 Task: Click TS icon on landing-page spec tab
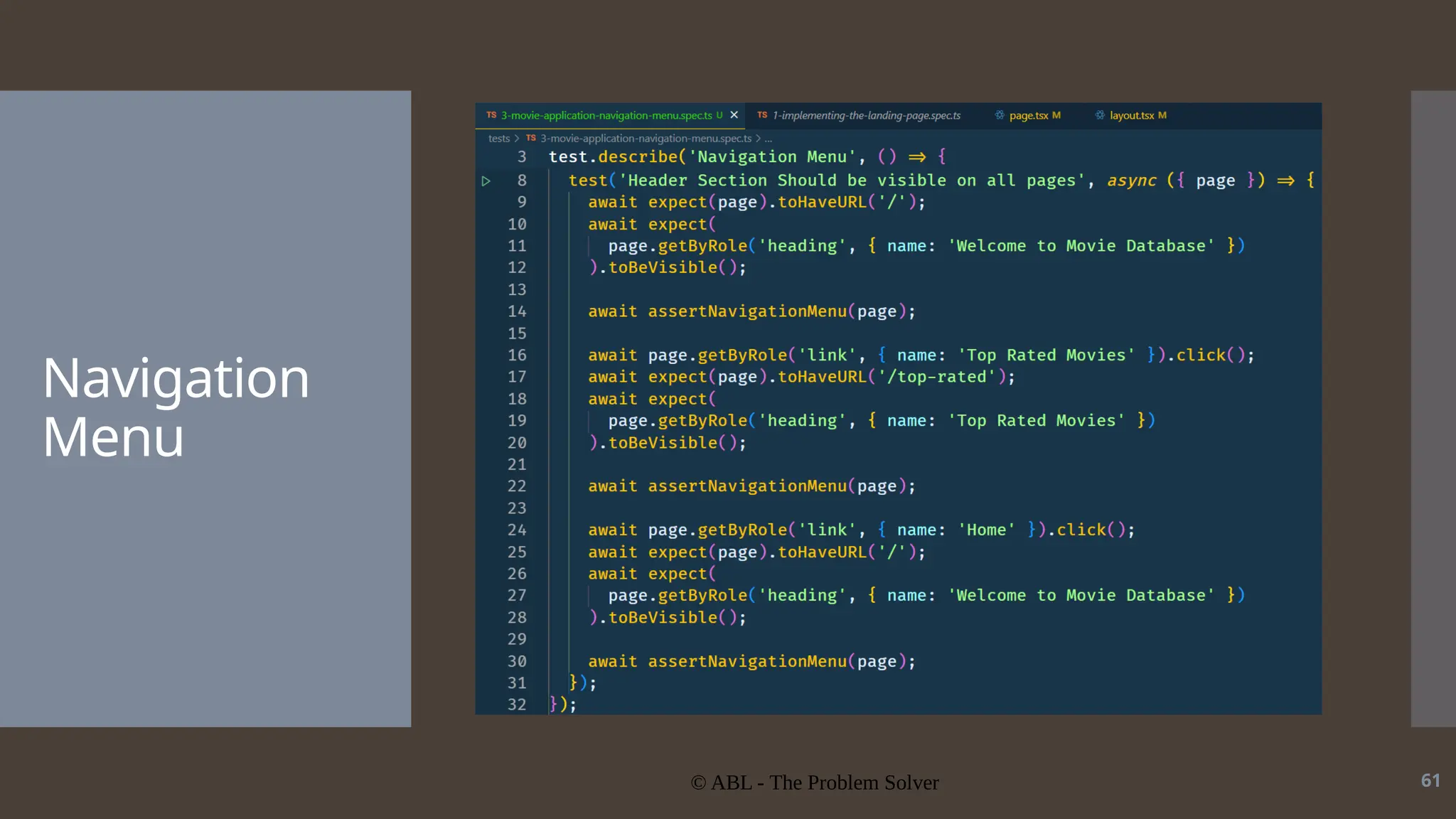pyautogui.click(x=762, y=115)
